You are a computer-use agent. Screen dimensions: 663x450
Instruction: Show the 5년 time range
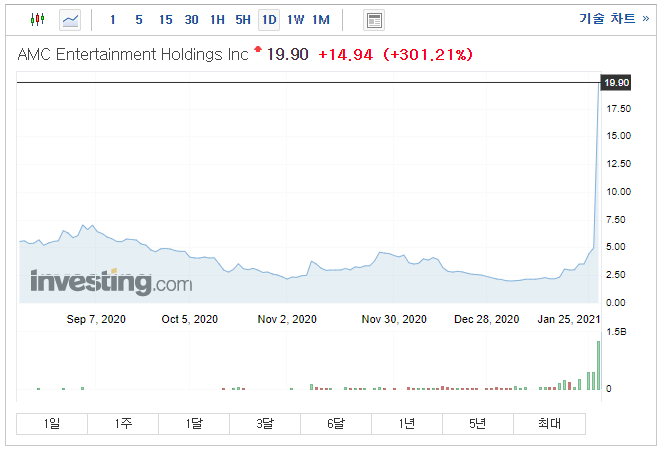478,423
